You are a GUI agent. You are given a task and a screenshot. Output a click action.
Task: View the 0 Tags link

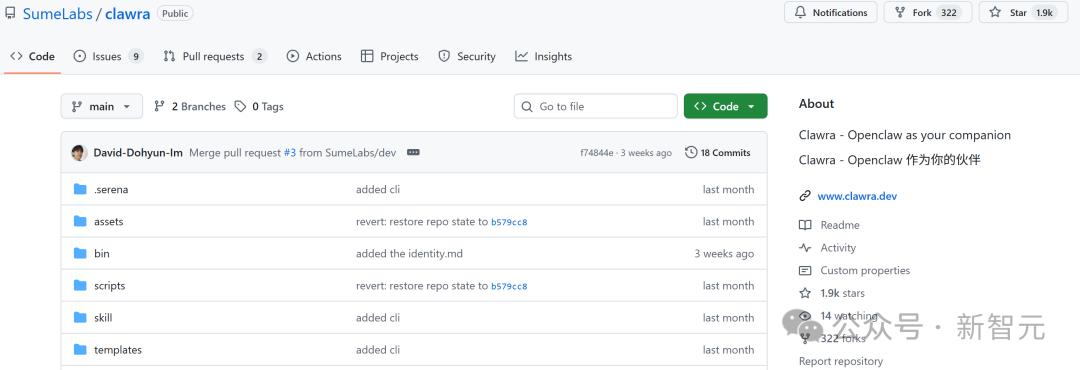[x=259, y=107]
